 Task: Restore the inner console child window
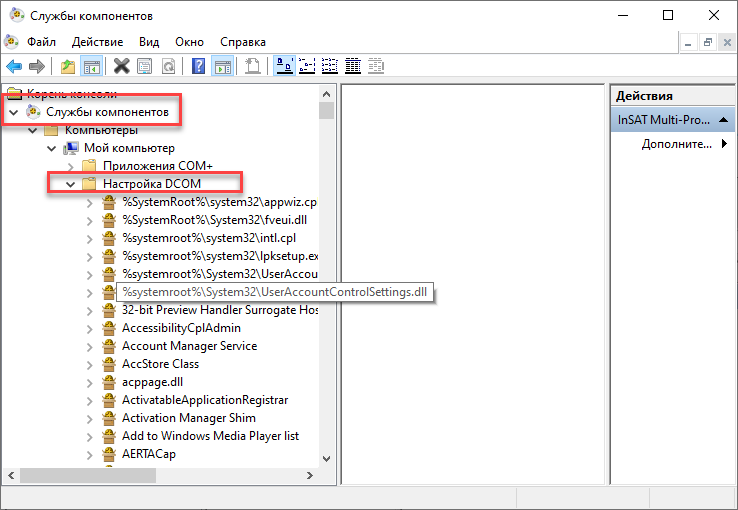point(707,43)
